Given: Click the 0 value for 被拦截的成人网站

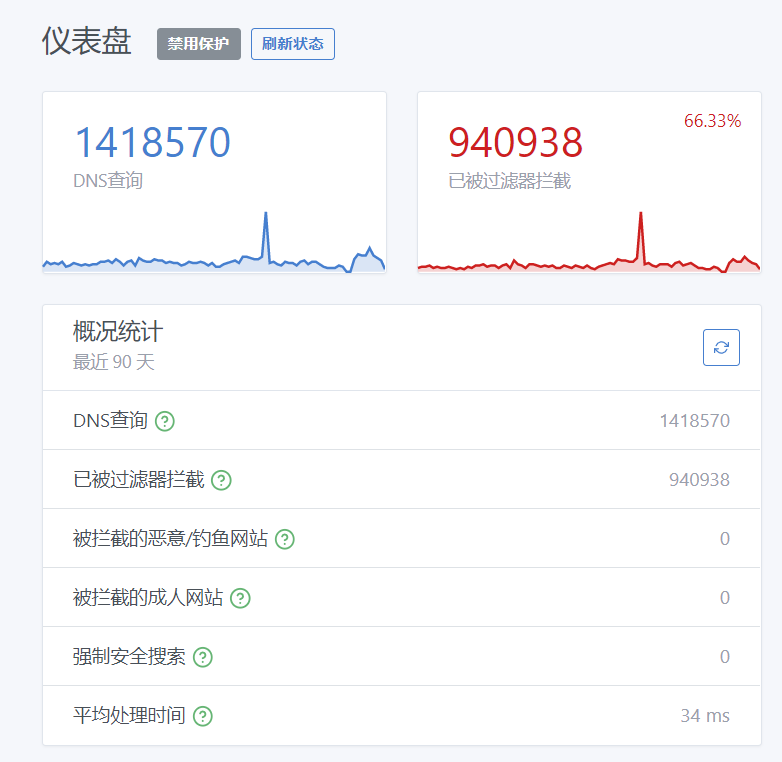Looking at the screenshot, I should (x=724, y=598).
